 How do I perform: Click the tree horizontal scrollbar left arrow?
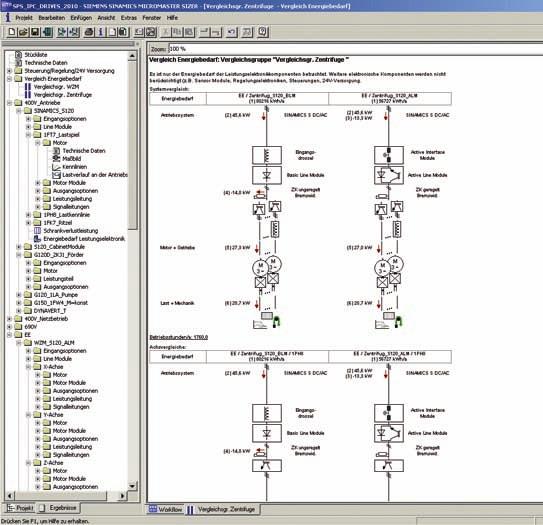click(9, 496)
